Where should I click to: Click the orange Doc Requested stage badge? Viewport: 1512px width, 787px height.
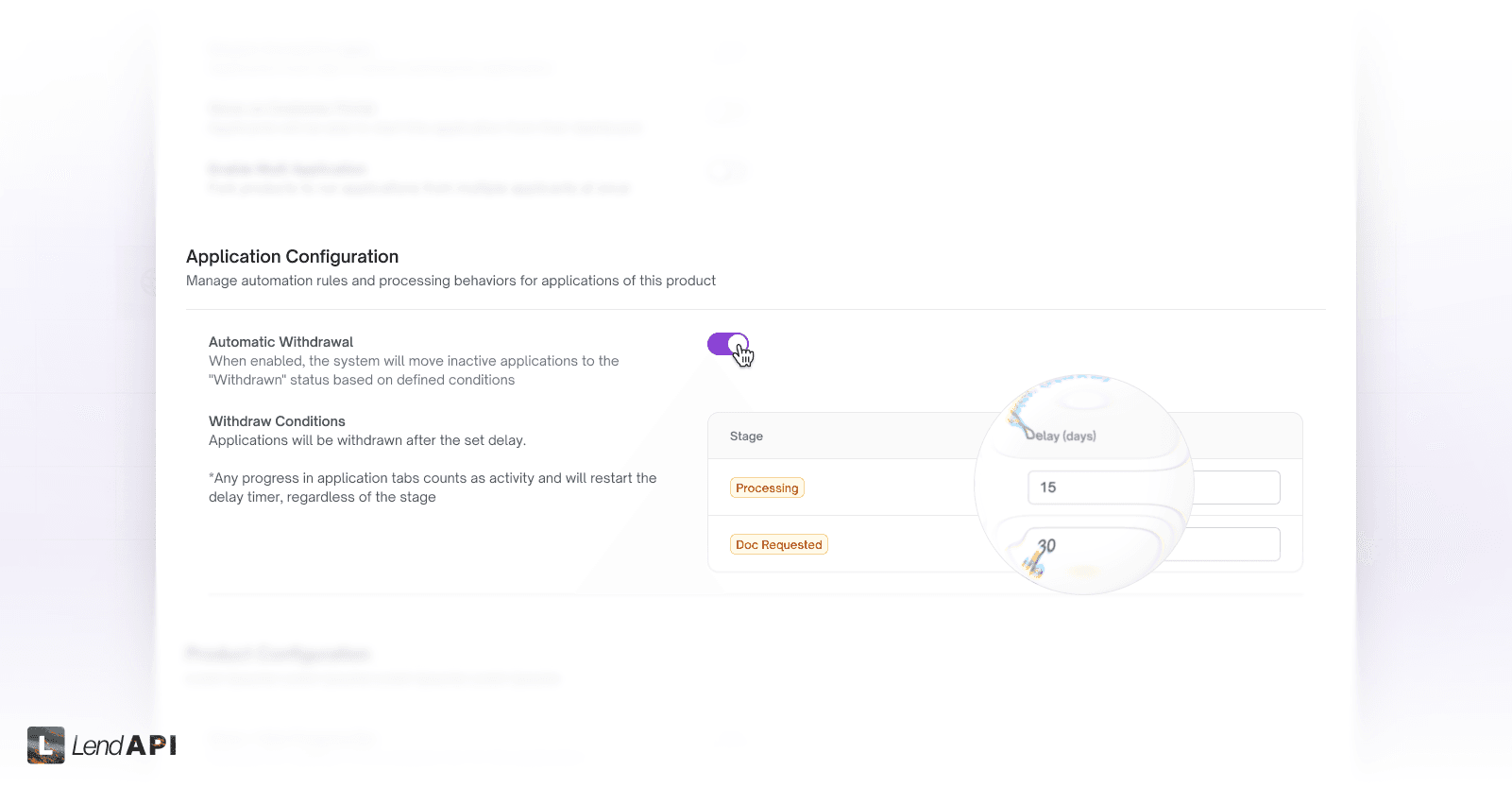[778, 544]
